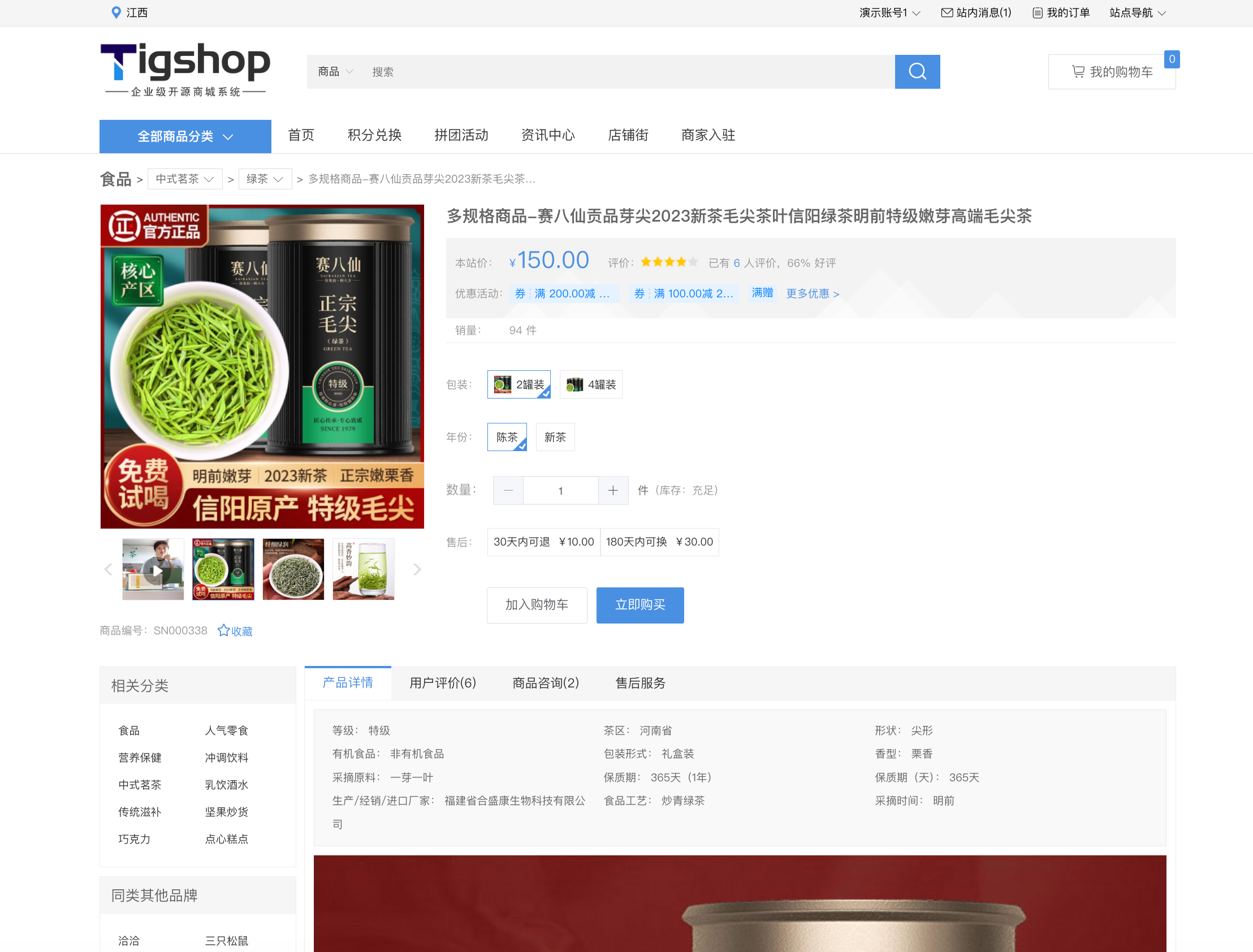This screenshot has height=952, width=1253.
Task: Open the 三只松鼠 brand link
Action: click(x=227, y=941)
